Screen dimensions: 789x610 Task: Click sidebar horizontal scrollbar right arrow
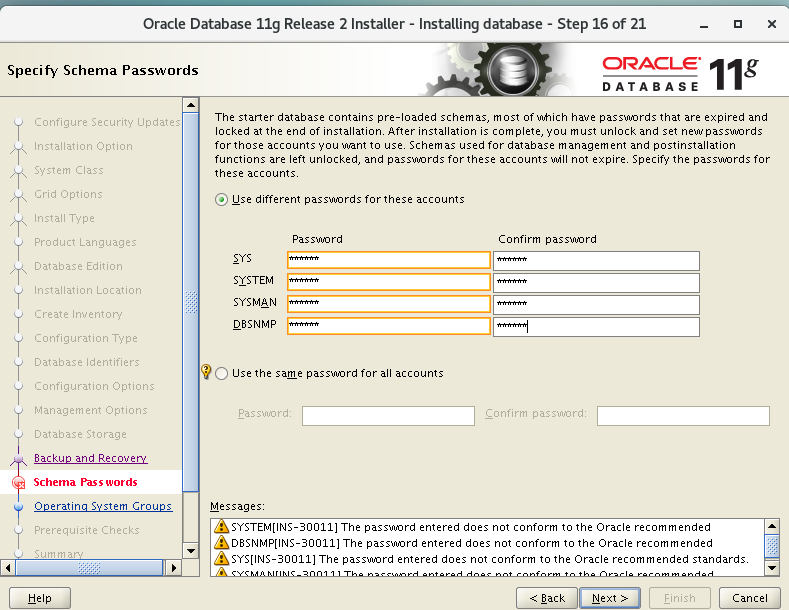point(174,568)
